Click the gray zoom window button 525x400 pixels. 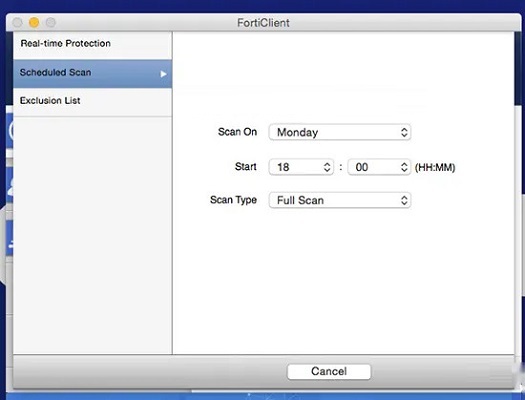point(51,22)
